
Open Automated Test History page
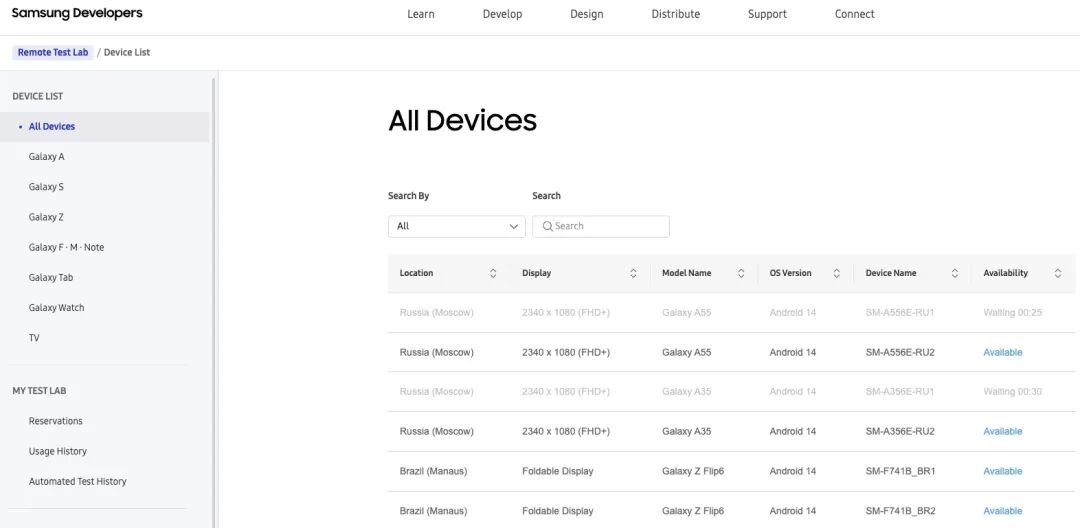(78, 482)
